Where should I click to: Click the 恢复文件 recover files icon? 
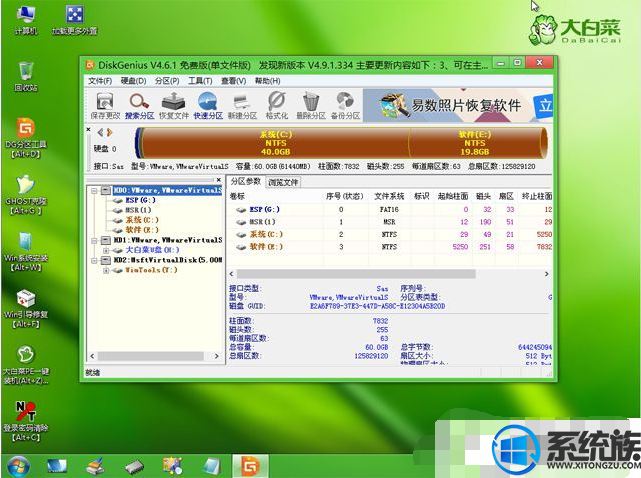(x=174, y=105)
